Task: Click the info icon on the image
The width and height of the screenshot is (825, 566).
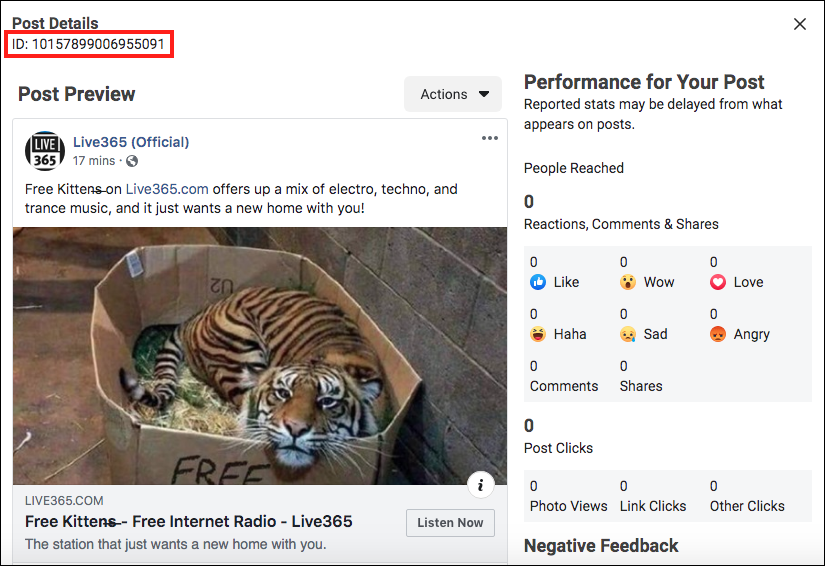Action: point(480,485)
